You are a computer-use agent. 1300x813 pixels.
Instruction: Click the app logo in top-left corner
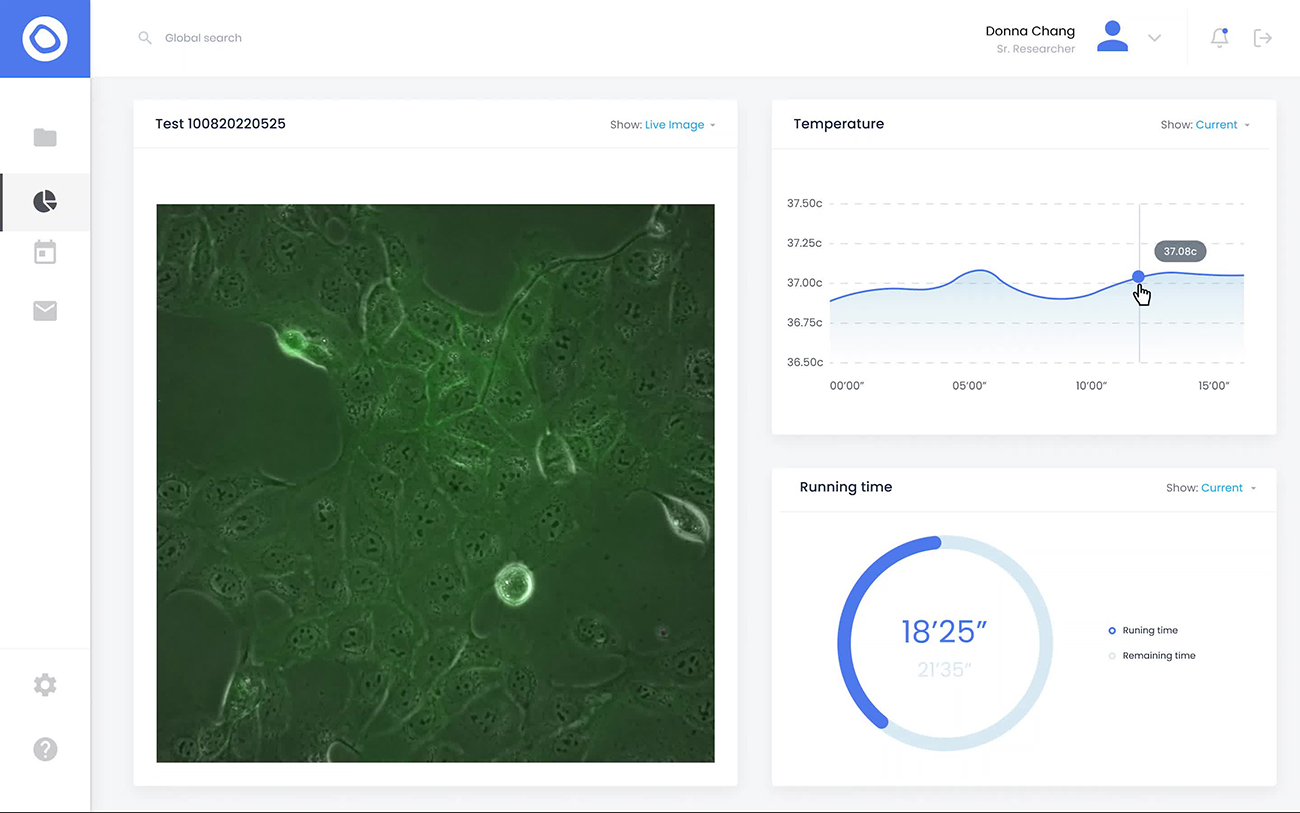[x=45, y=39]
